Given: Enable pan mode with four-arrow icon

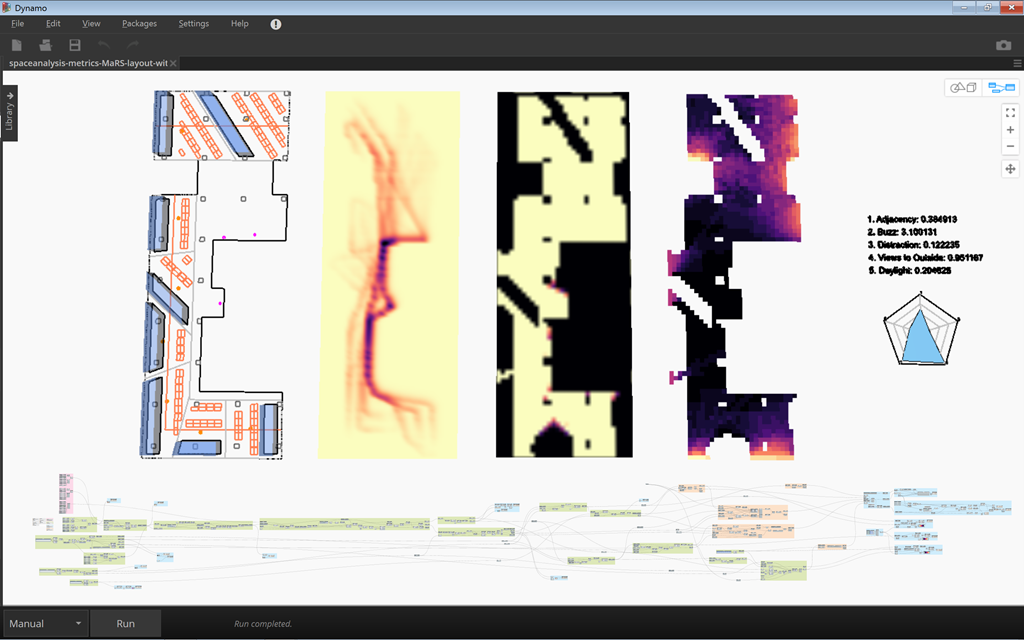Looking at the screenshot, I should click(x=1010, y=169).
